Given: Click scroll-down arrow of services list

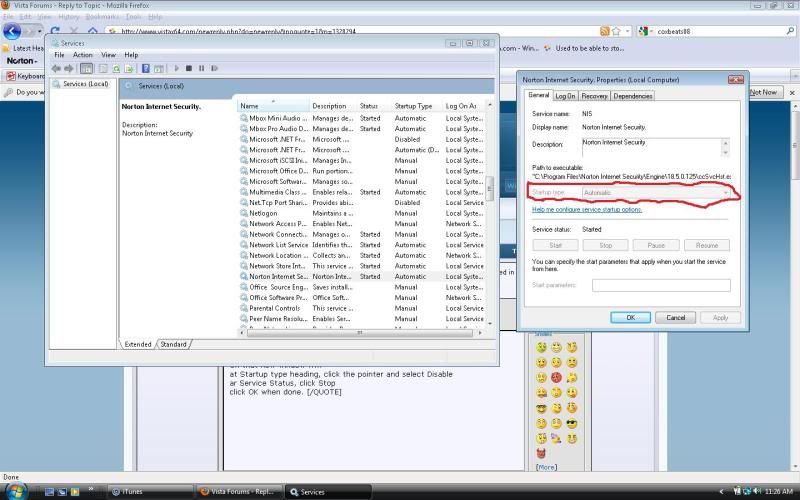Looking at the screenshot, I should pyautogui.click(x=490, y=323).
